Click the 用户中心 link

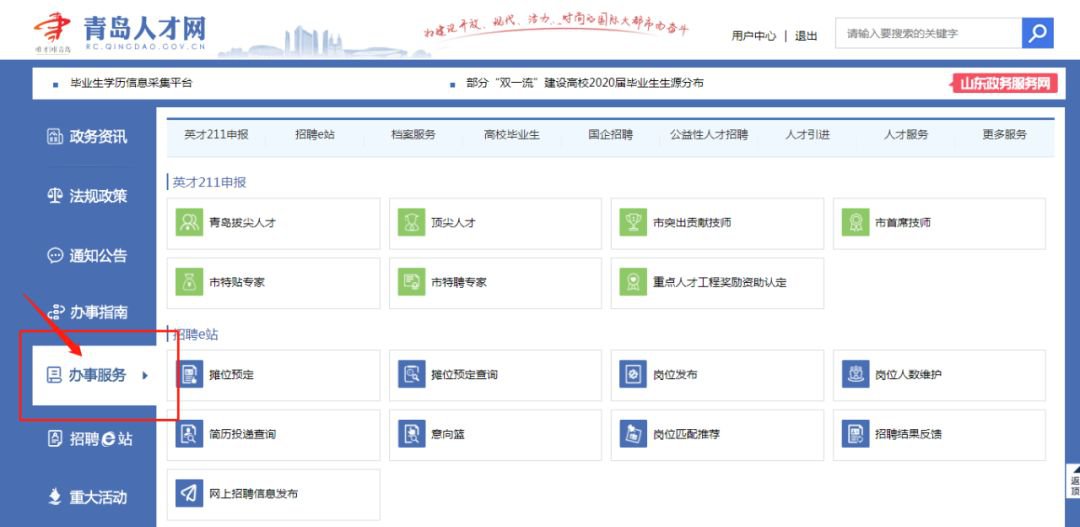pos(753,36)
